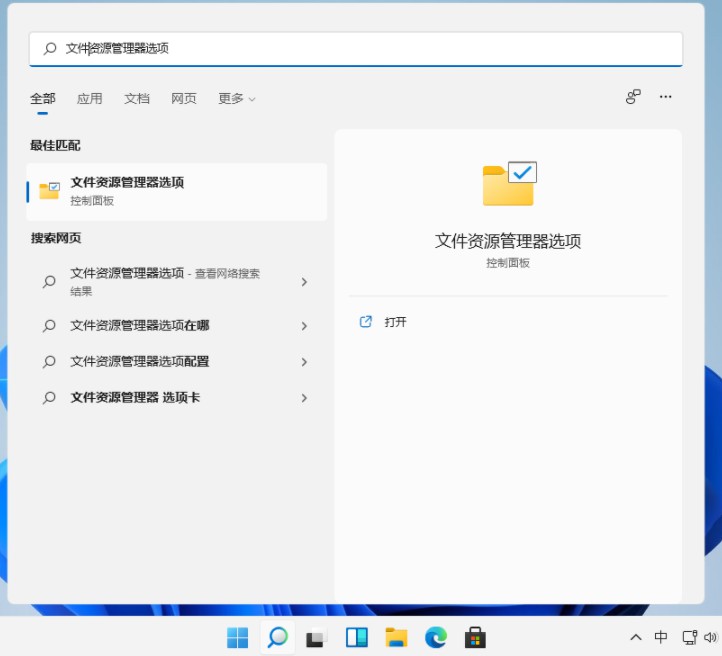Switch to the 文档 filter tab
722x656 pixels.
coord(137,99)
